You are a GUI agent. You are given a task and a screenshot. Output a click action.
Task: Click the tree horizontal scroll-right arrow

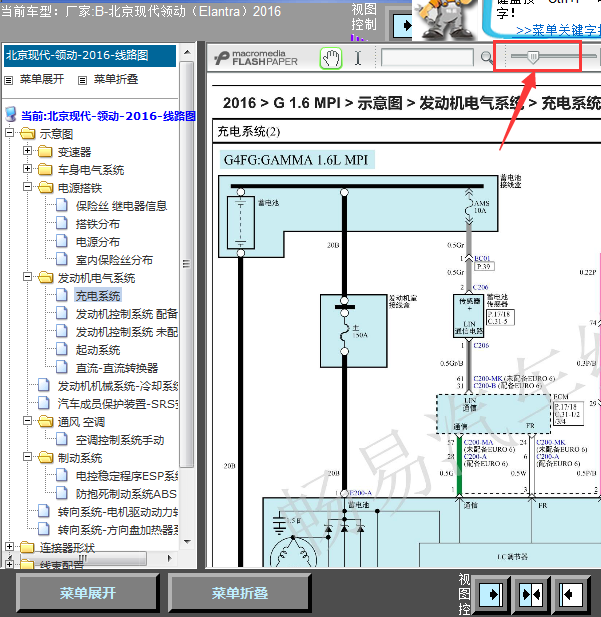point(170,558)
